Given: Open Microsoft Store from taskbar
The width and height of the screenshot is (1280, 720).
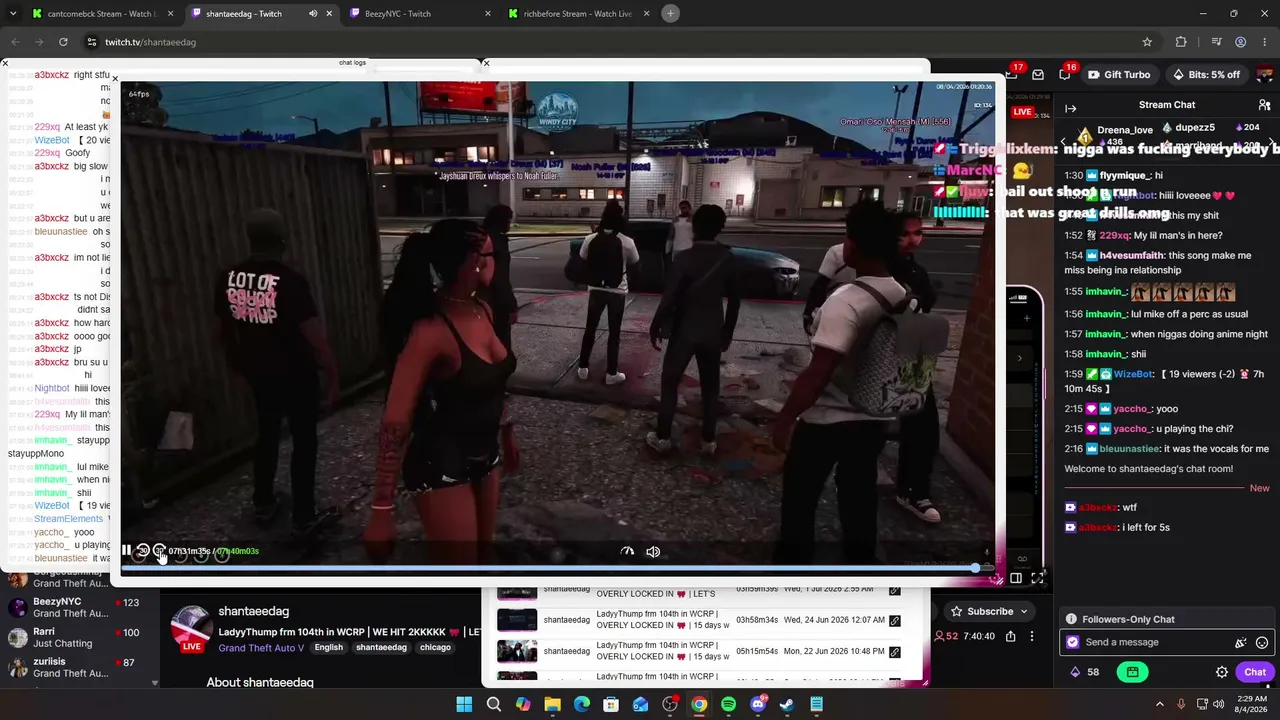Looking at the screenshot, I should [611, 705].
